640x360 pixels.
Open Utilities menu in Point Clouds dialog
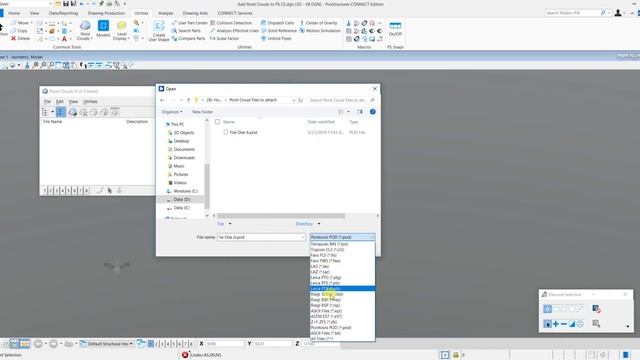tap(90, 102)
